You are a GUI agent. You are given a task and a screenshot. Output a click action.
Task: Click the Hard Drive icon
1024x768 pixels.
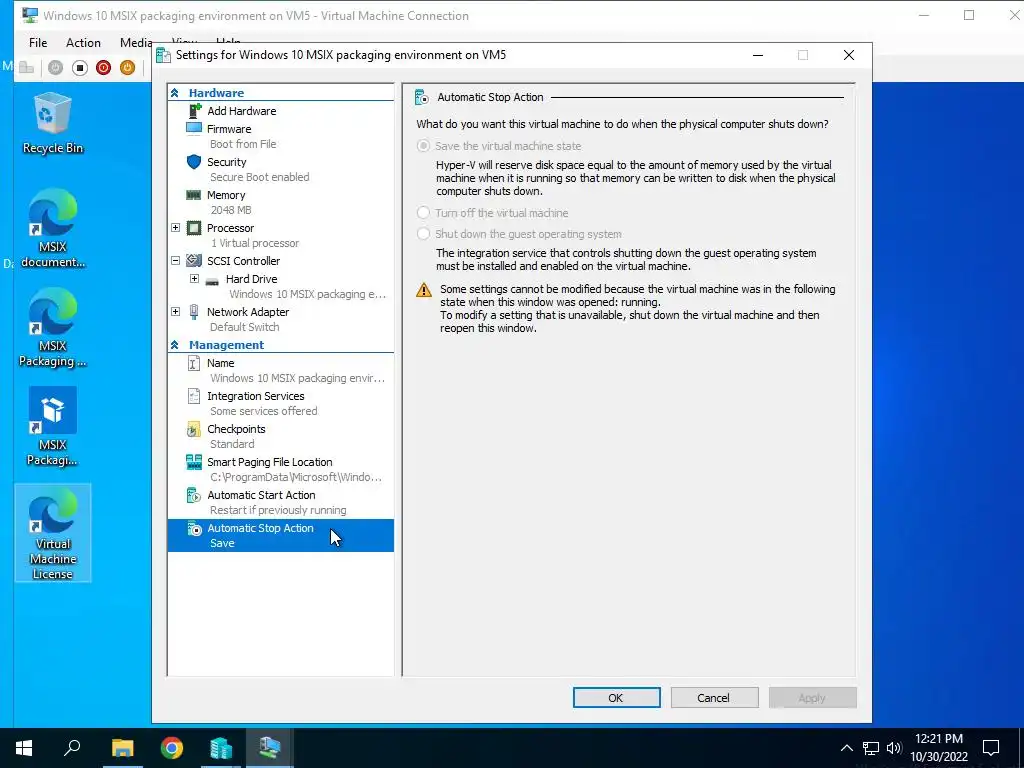[x=212, y=281]
